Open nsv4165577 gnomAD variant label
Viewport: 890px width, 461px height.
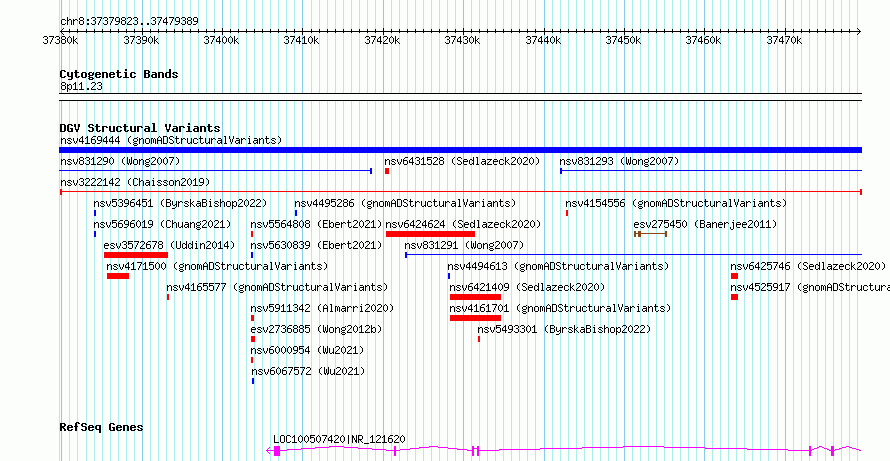[277, 287]
